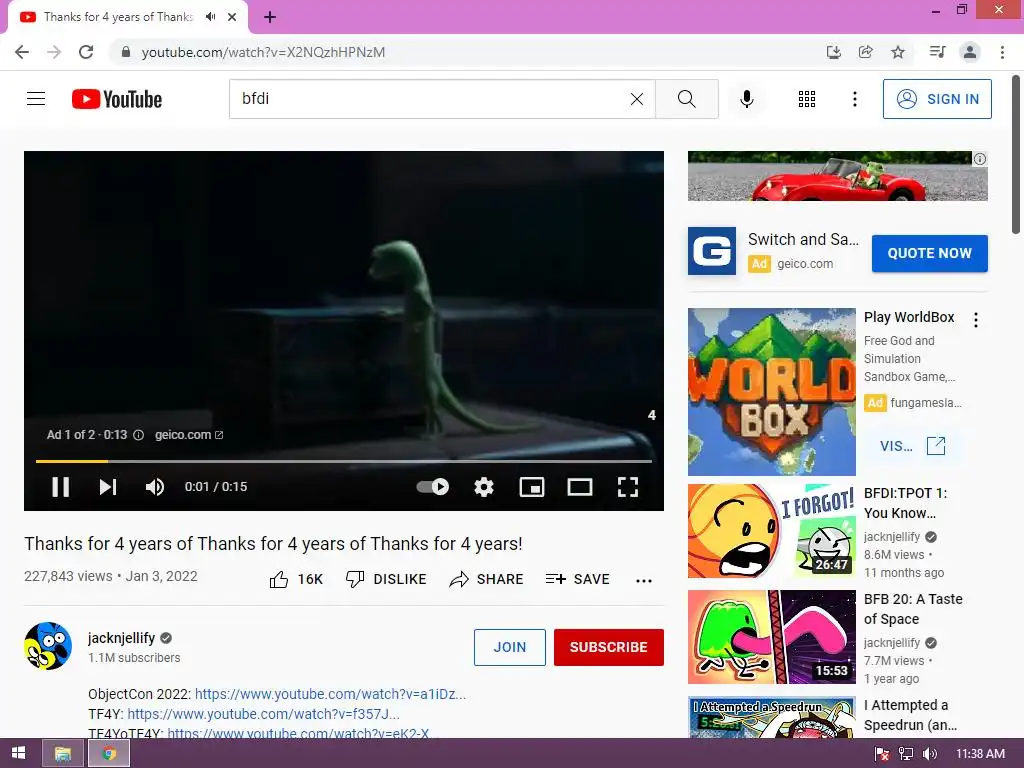Open jacknjellify channel avatar
1024x768 pixels.
pyautogui.click(x=48, y=647)
